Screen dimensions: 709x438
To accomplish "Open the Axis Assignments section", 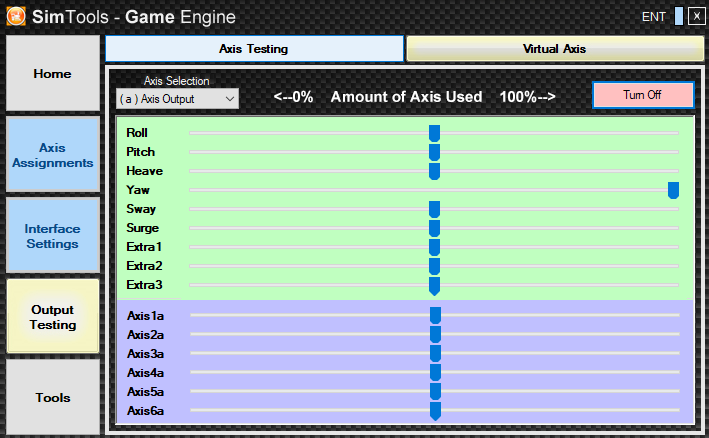I will tap(53, 155).
